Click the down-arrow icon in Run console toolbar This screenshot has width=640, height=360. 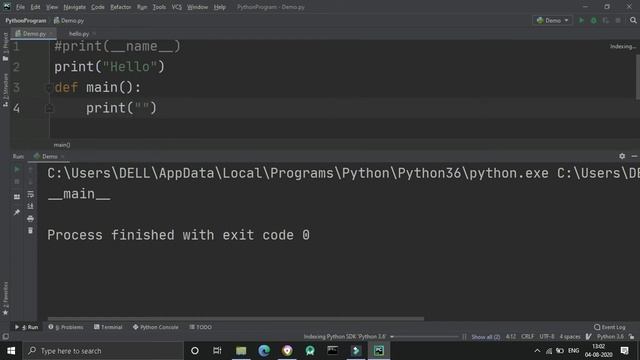point(30,182)
